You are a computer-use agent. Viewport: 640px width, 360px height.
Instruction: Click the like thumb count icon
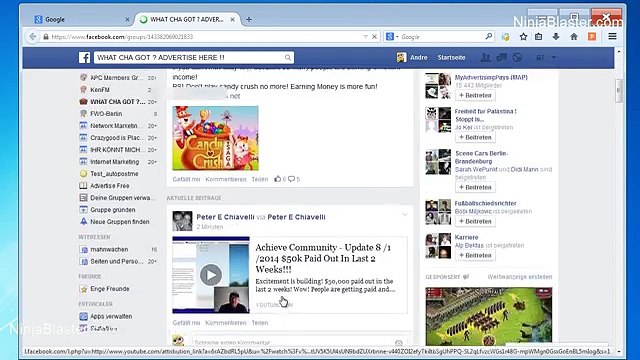278,179
